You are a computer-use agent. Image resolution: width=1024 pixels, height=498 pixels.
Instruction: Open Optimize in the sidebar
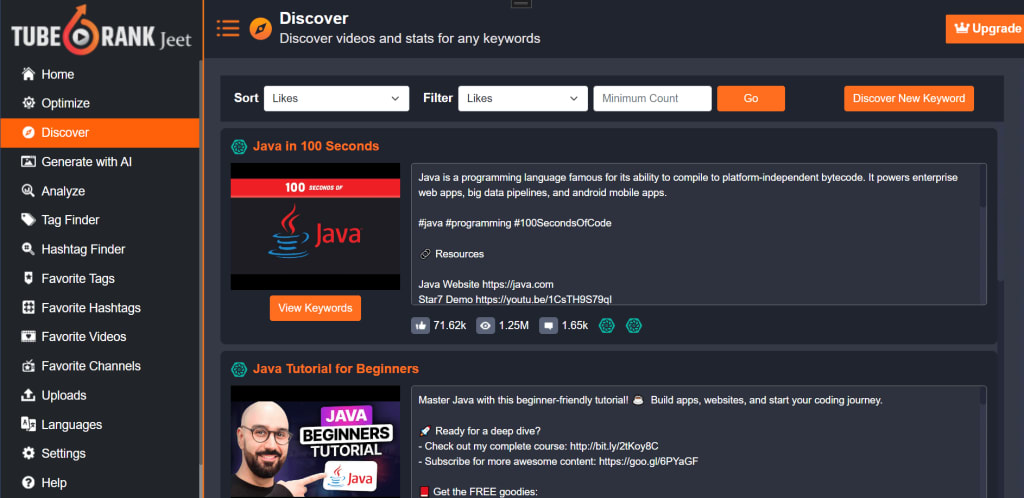(99, 103)
